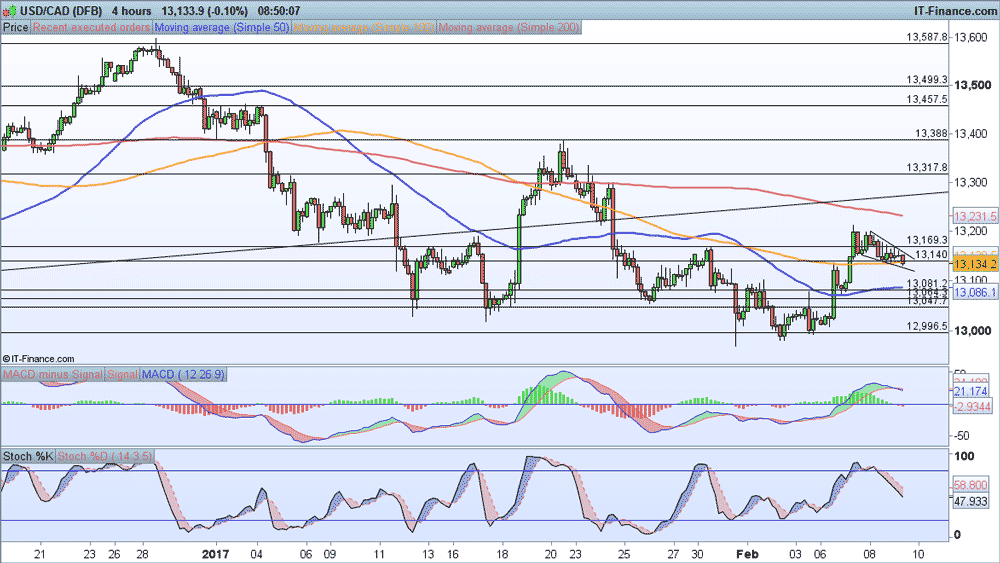This screenshot has height=563, width=1000.
Task: Click the blue 13,086.1 SMA 50 value tag
Action: pyautogui.click(x=975, y=293)
